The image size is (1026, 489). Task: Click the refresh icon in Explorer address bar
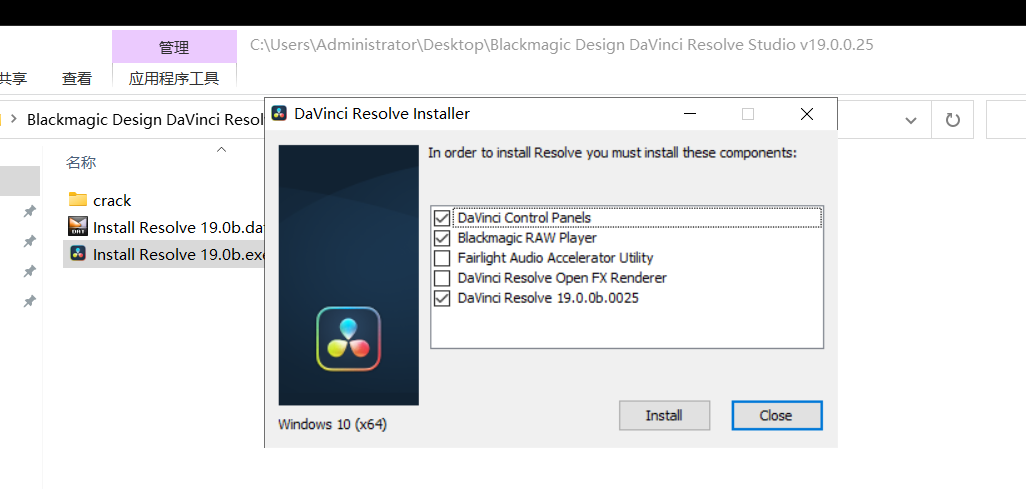coord(953,120)
